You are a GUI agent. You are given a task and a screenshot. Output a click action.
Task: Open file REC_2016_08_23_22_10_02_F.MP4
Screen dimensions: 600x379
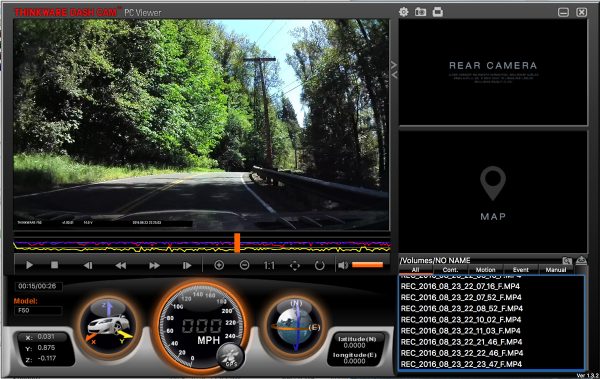tap(461, 319)
